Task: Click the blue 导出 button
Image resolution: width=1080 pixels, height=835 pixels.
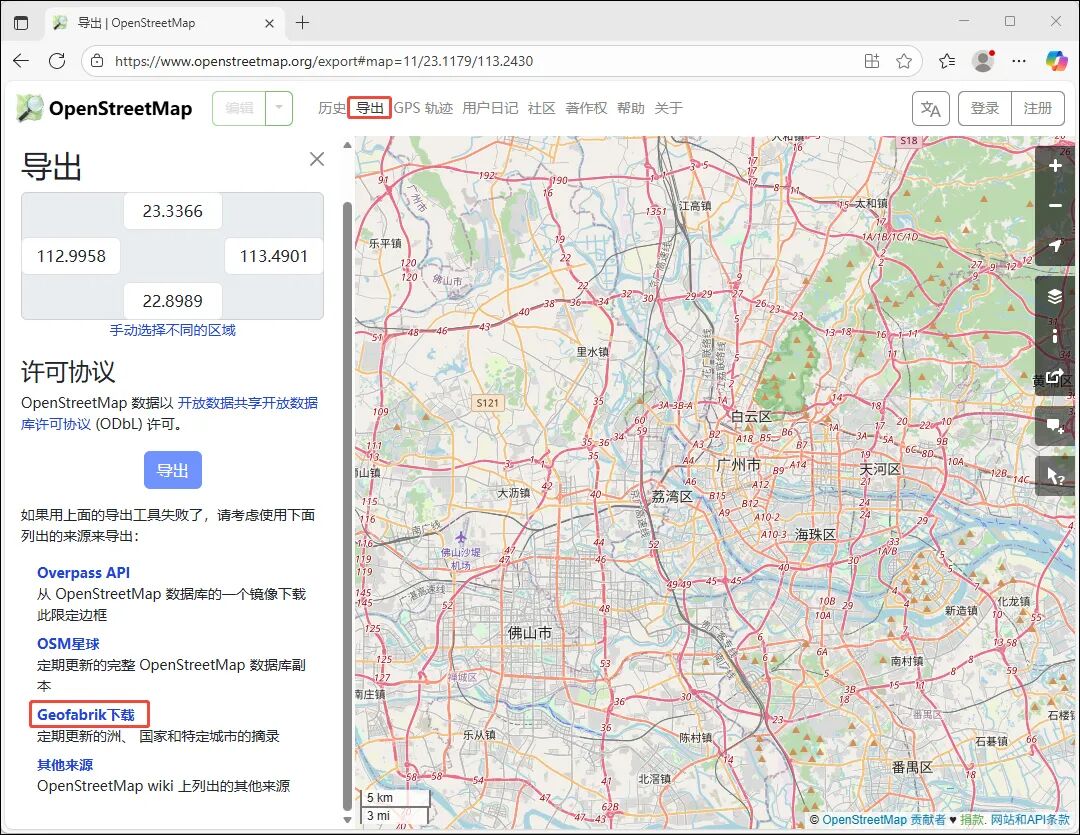Action: point(173,470)
